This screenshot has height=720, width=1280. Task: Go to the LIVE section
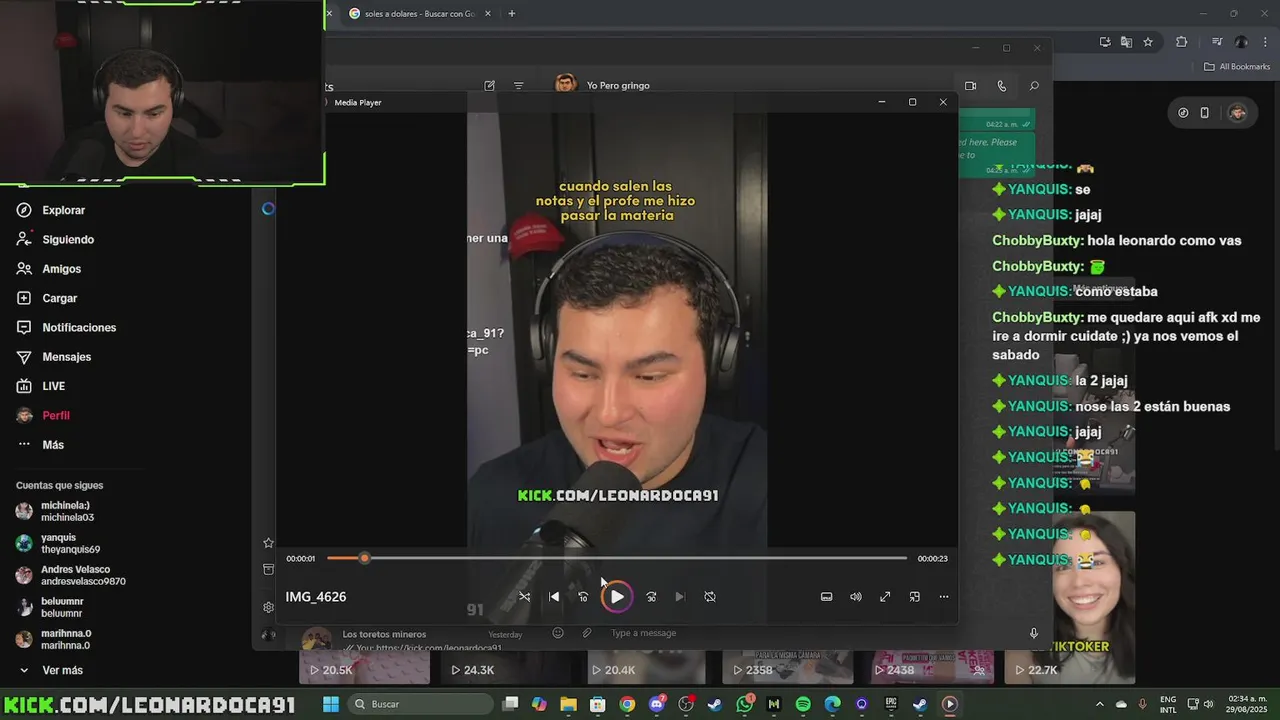(x=53, y=386)
